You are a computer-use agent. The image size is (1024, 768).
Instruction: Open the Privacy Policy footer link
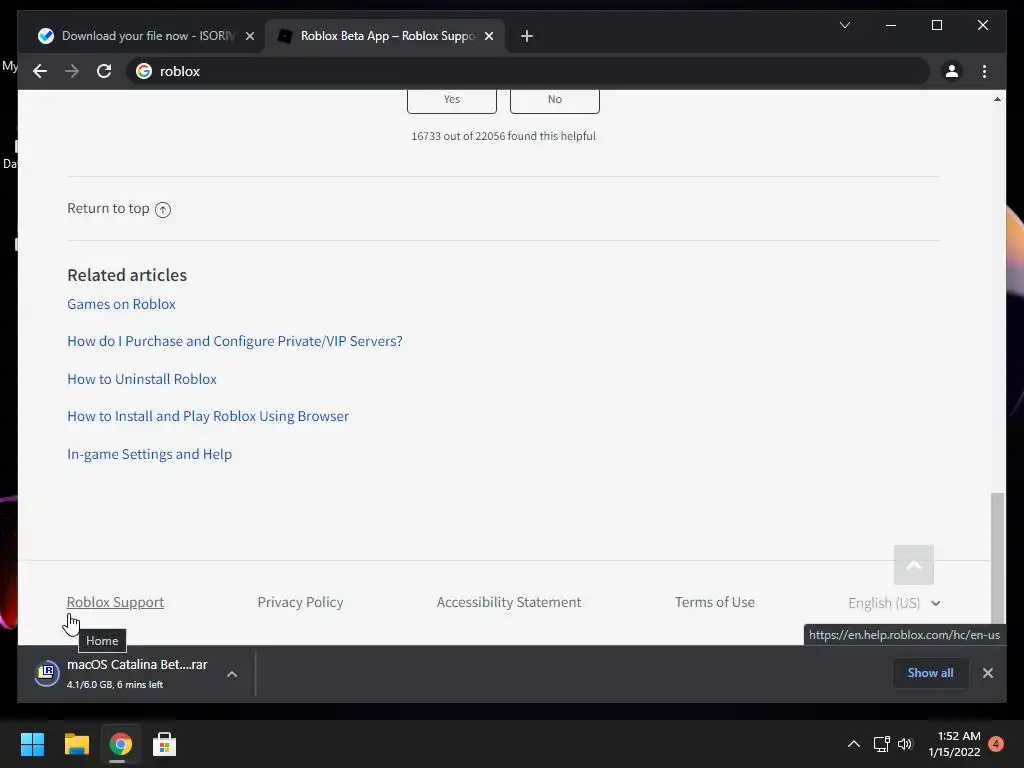point(300,602)
